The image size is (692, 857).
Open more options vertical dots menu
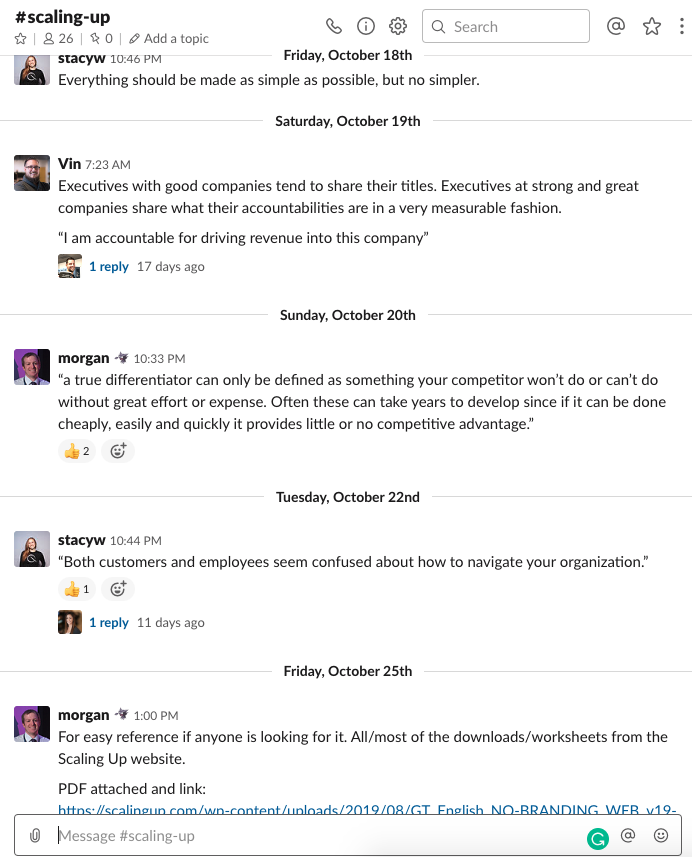tap(682, 27)
